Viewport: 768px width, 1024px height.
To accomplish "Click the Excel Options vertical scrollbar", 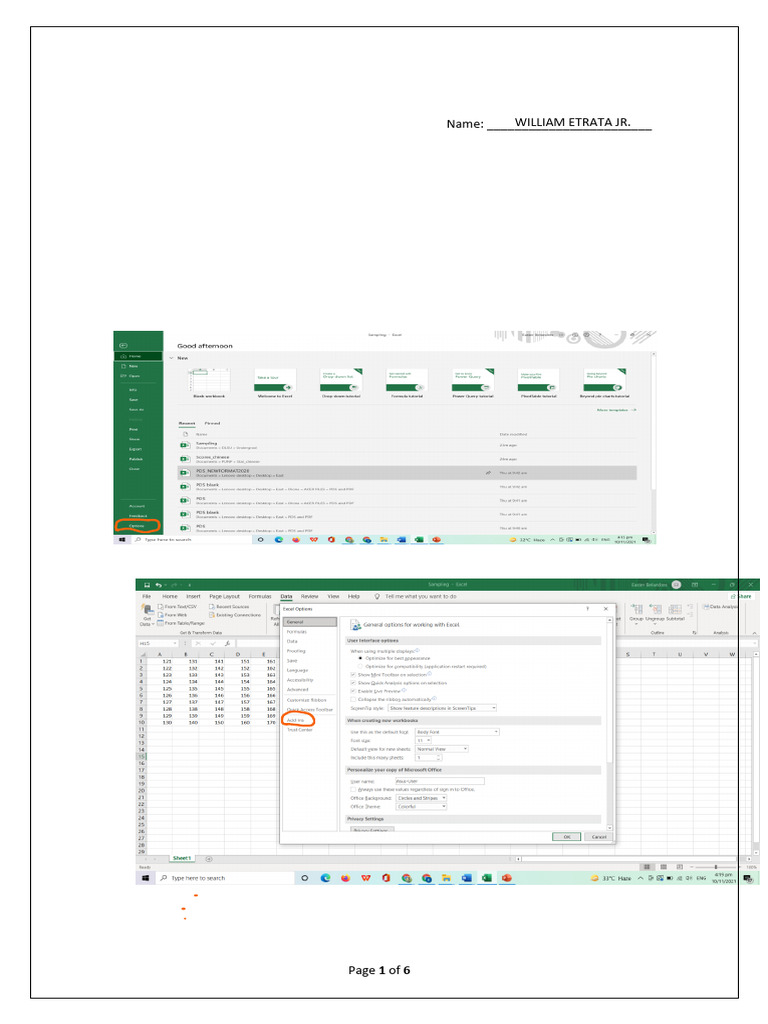I will click(x=609, y=725).
